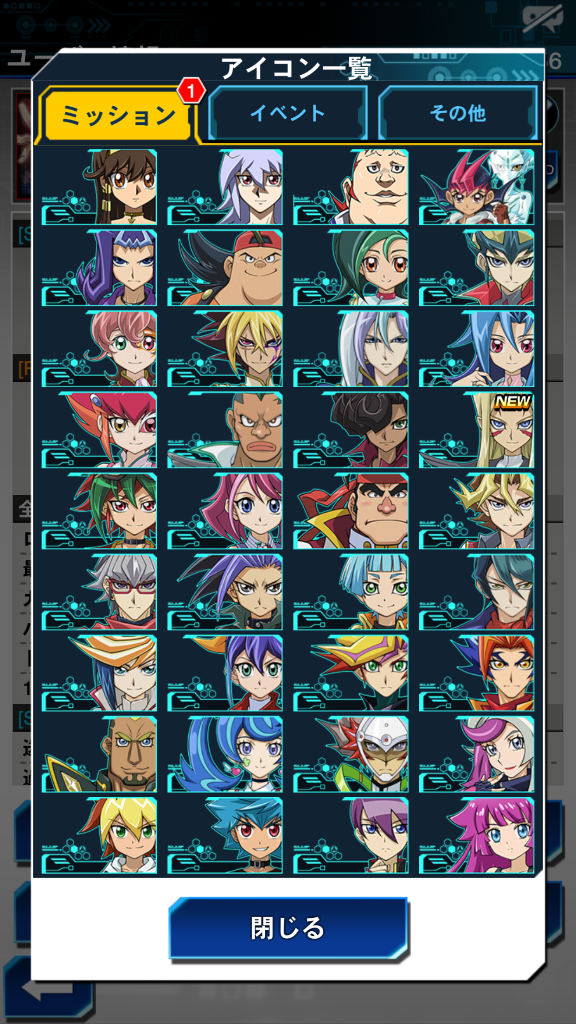
Task: Select the blue twin-tail girl with heart mark
Action: pyautogui.click(x=225, y=754)
